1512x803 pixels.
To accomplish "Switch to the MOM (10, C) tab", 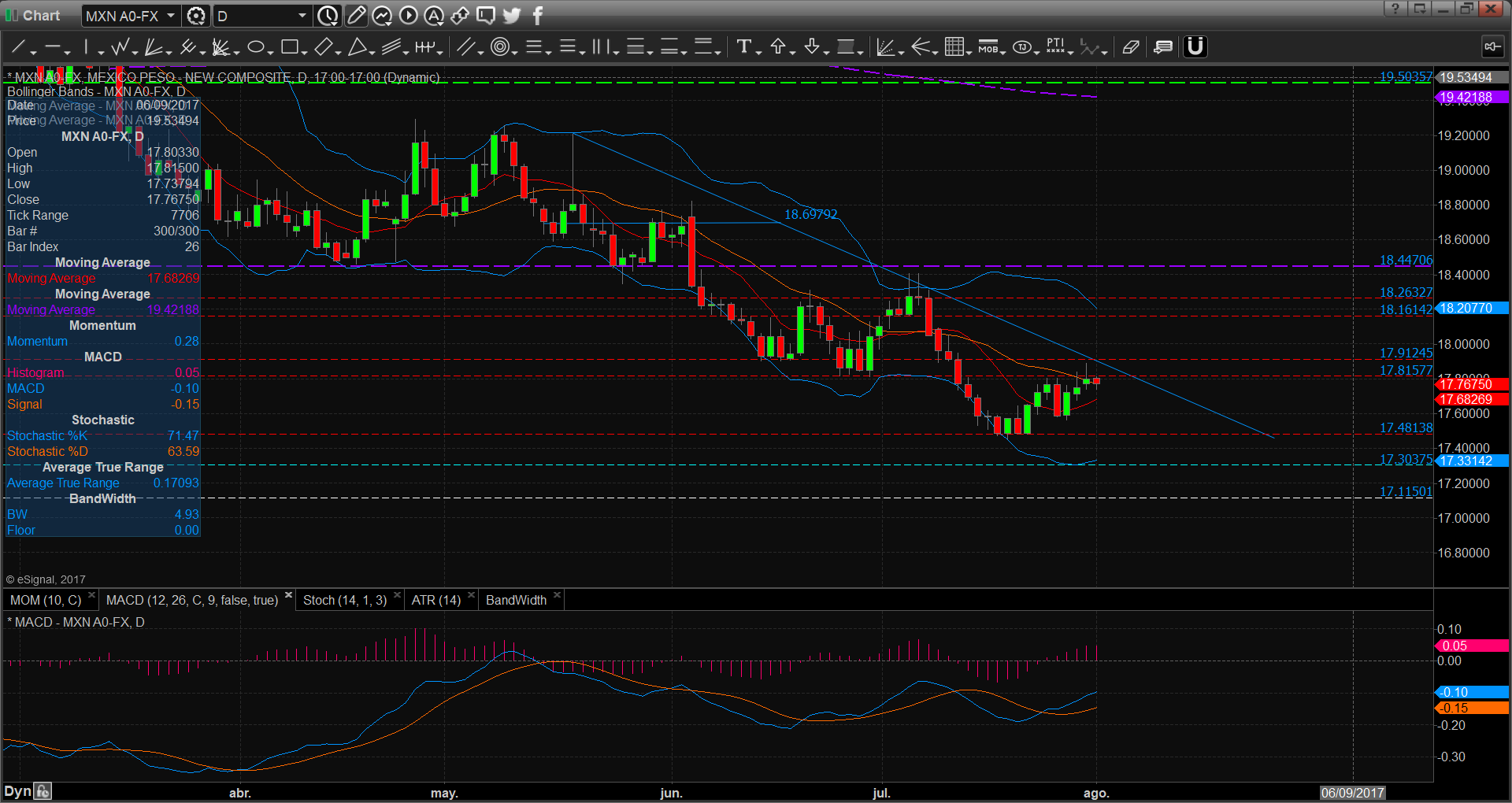I will coord(46,600).
